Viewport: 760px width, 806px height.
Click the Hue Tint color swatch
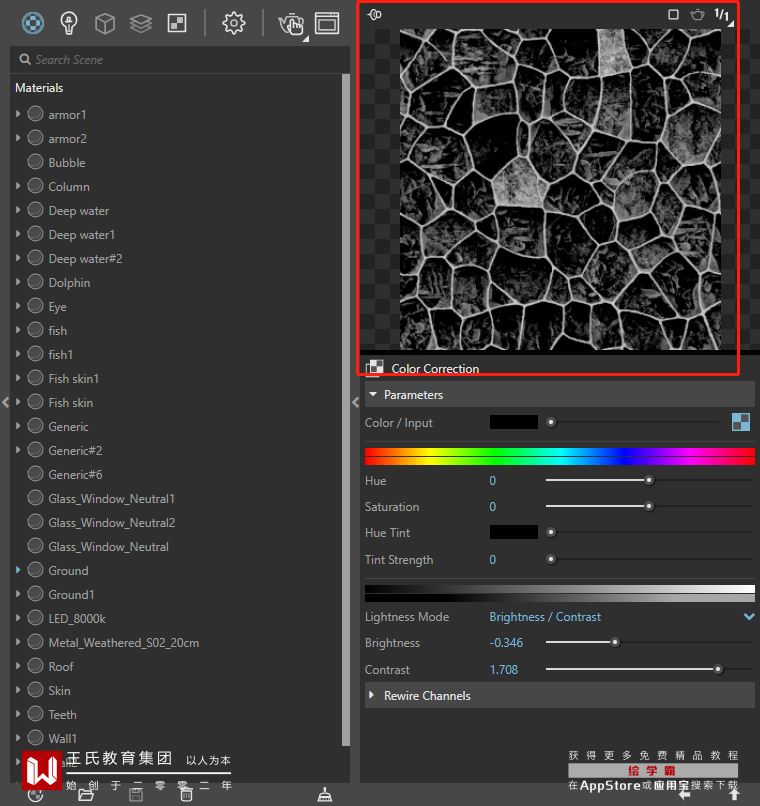point(513,532)
